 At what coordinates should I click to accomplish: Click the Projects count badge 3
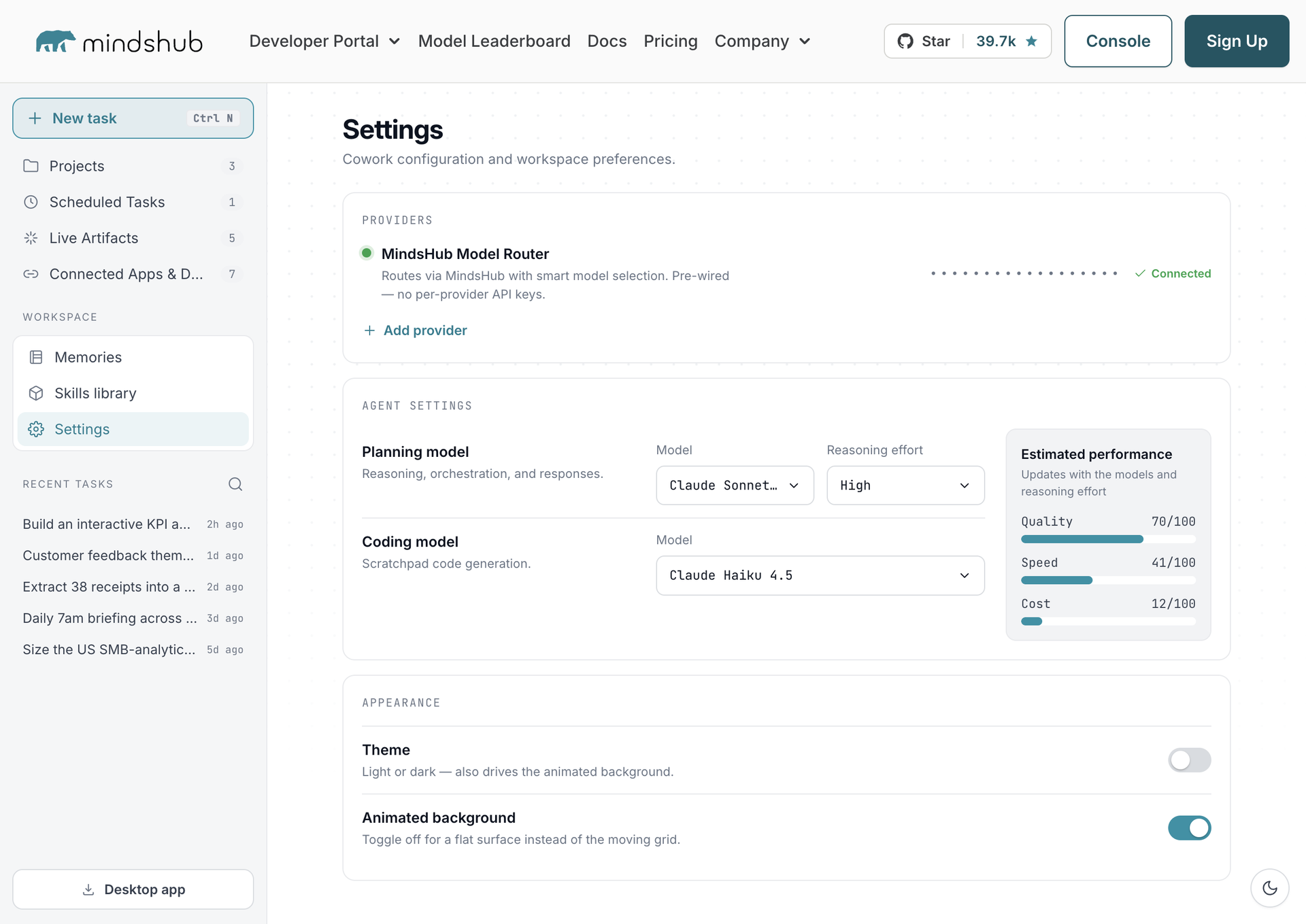click(x=232, y=166)
